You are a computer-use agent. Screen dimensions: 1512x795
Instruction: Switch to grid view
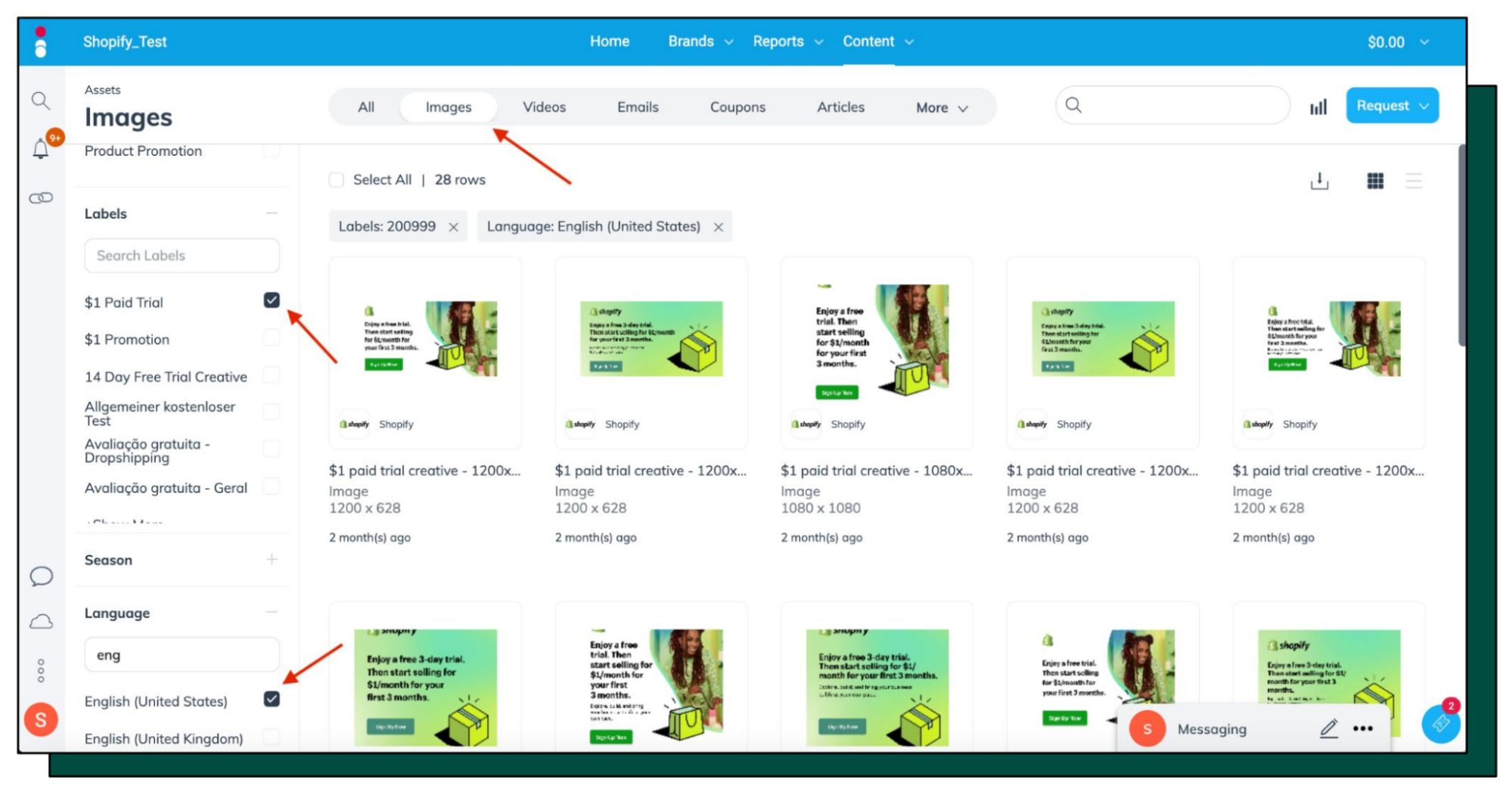coord(1375,181)
